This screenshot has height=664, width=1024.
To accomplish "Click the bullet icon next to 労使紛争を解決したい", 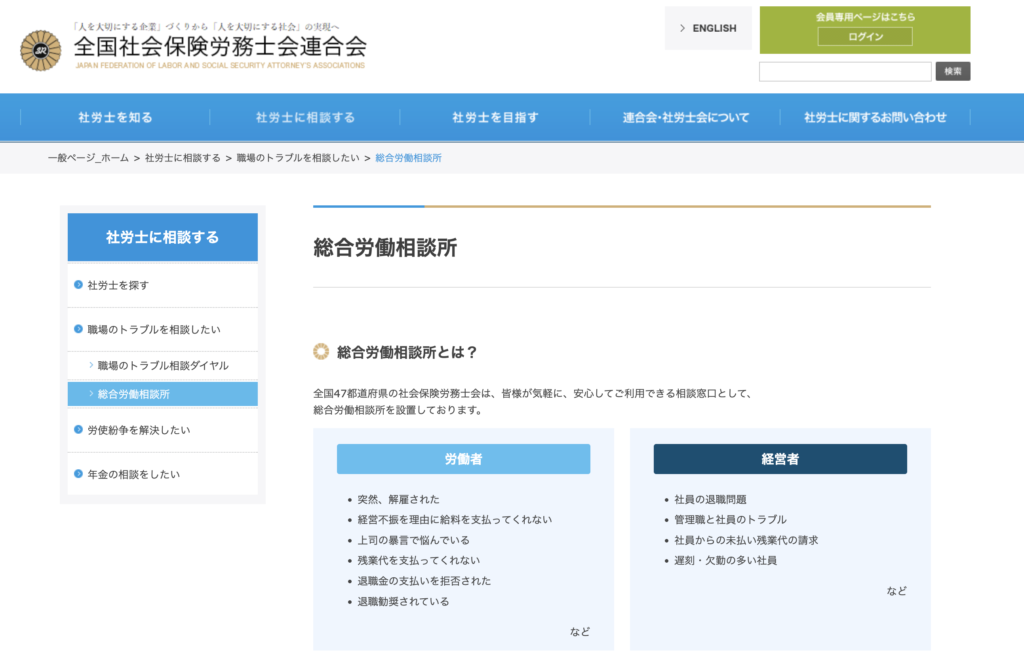I will click(78, 430).
